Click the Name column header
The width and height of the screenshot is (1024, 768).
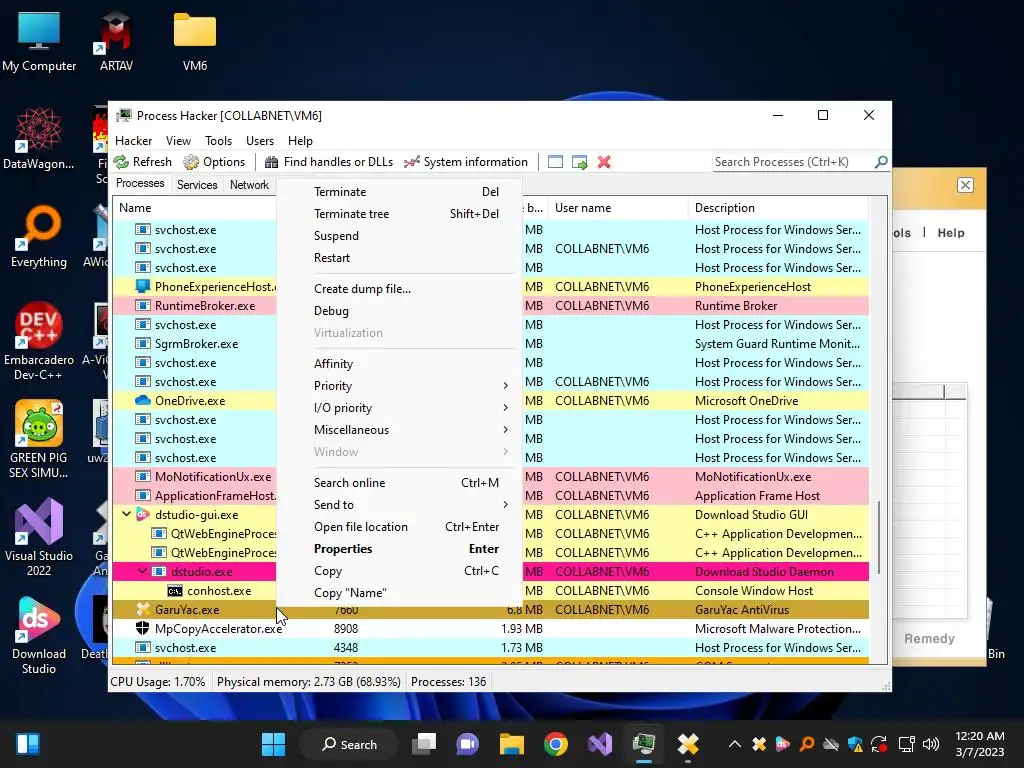pos(195,208)
